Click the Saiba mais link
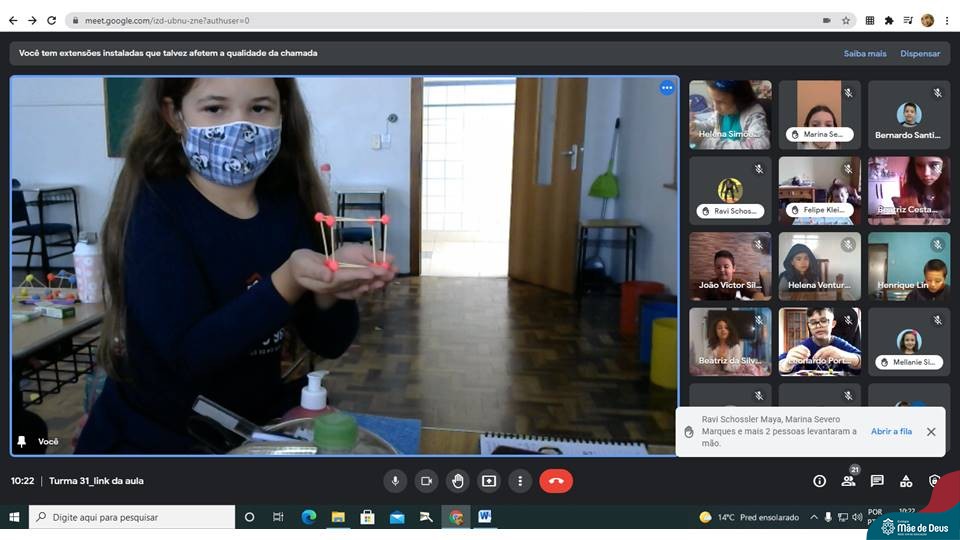The image size is (960, 540). coord(864,53)
